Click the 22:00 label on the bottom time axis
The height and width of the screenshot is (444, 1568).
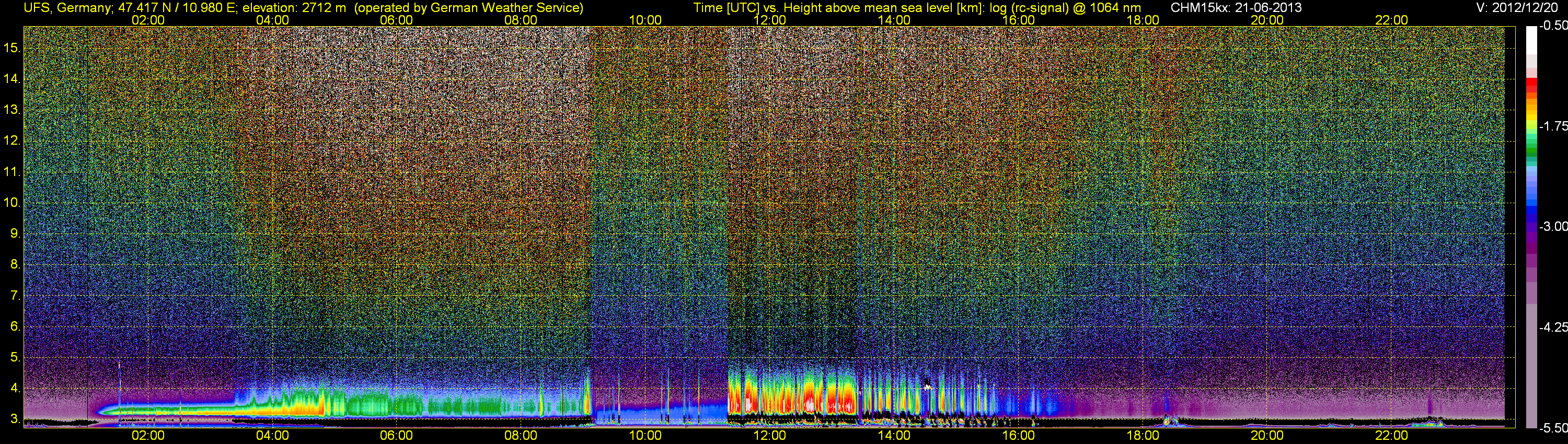pos(1391,436)
